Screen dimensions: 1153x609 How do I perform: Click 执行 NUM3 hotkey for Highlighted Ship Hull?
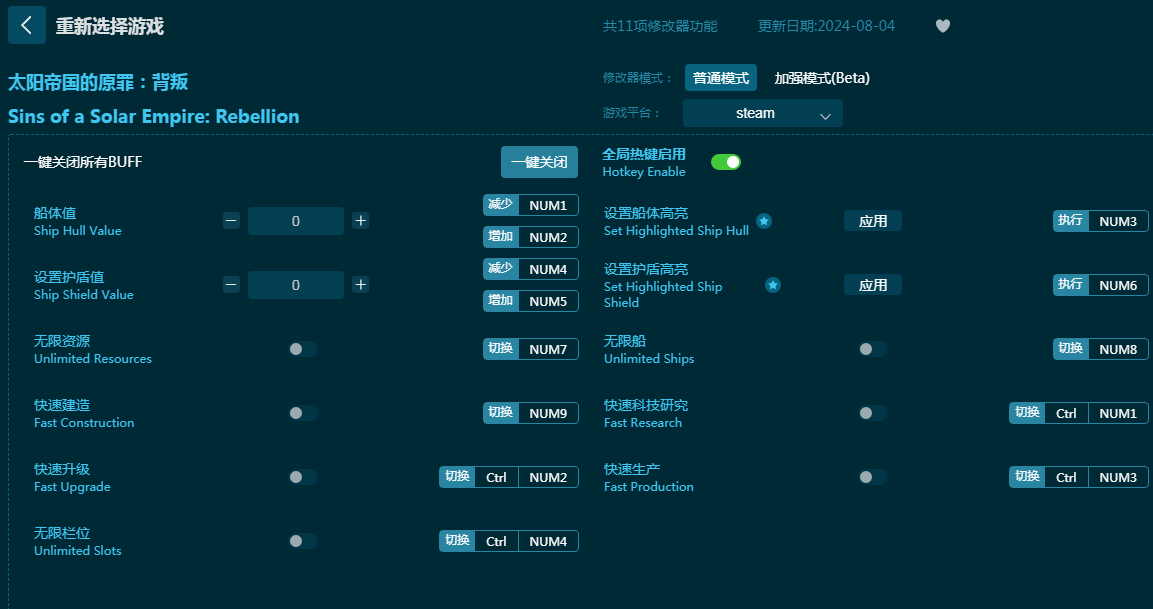click(x=1101, y=221)
